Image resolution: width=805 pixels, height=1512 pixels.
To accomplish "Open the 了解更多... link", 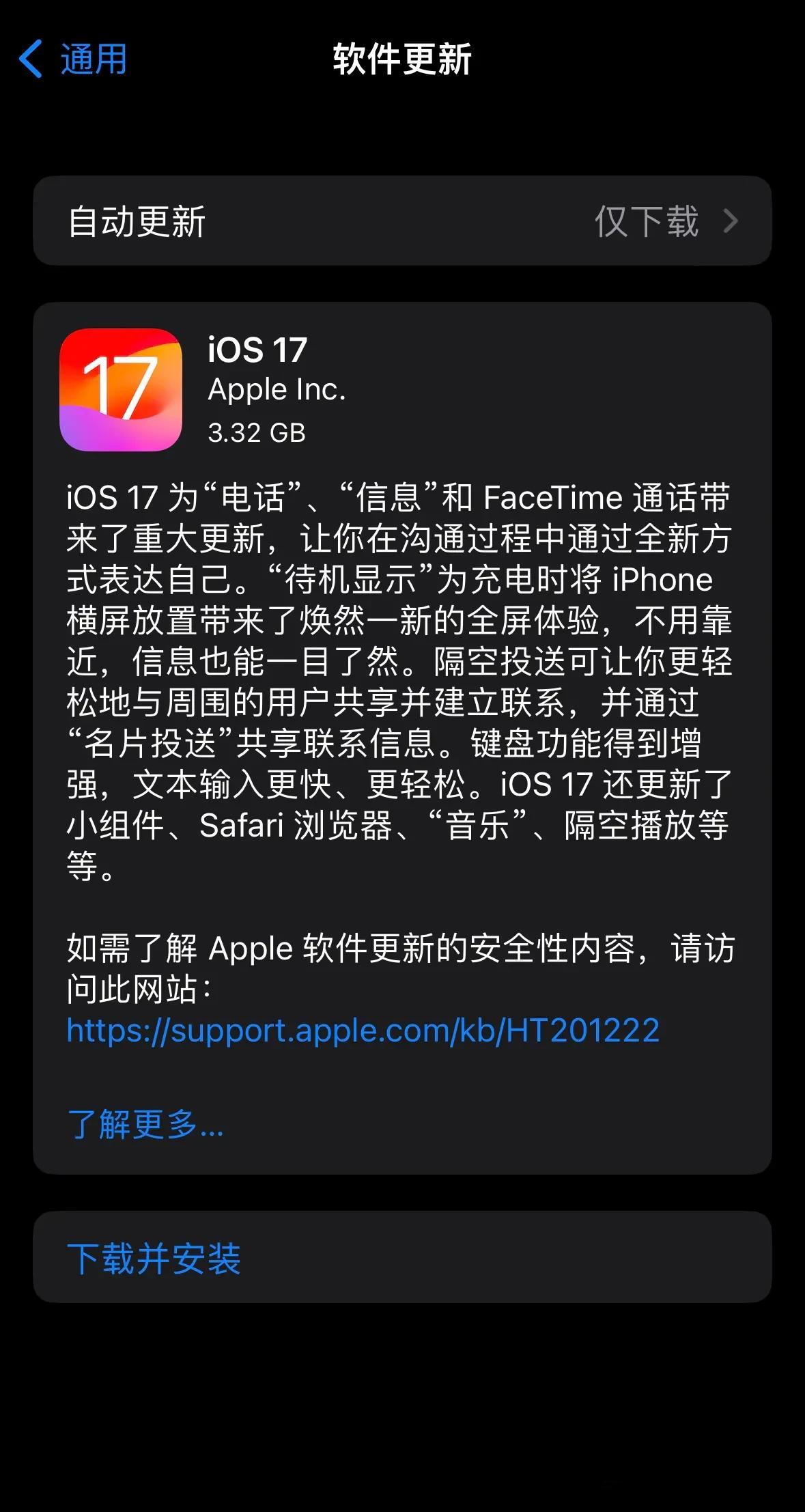I will click(145, 1124).
